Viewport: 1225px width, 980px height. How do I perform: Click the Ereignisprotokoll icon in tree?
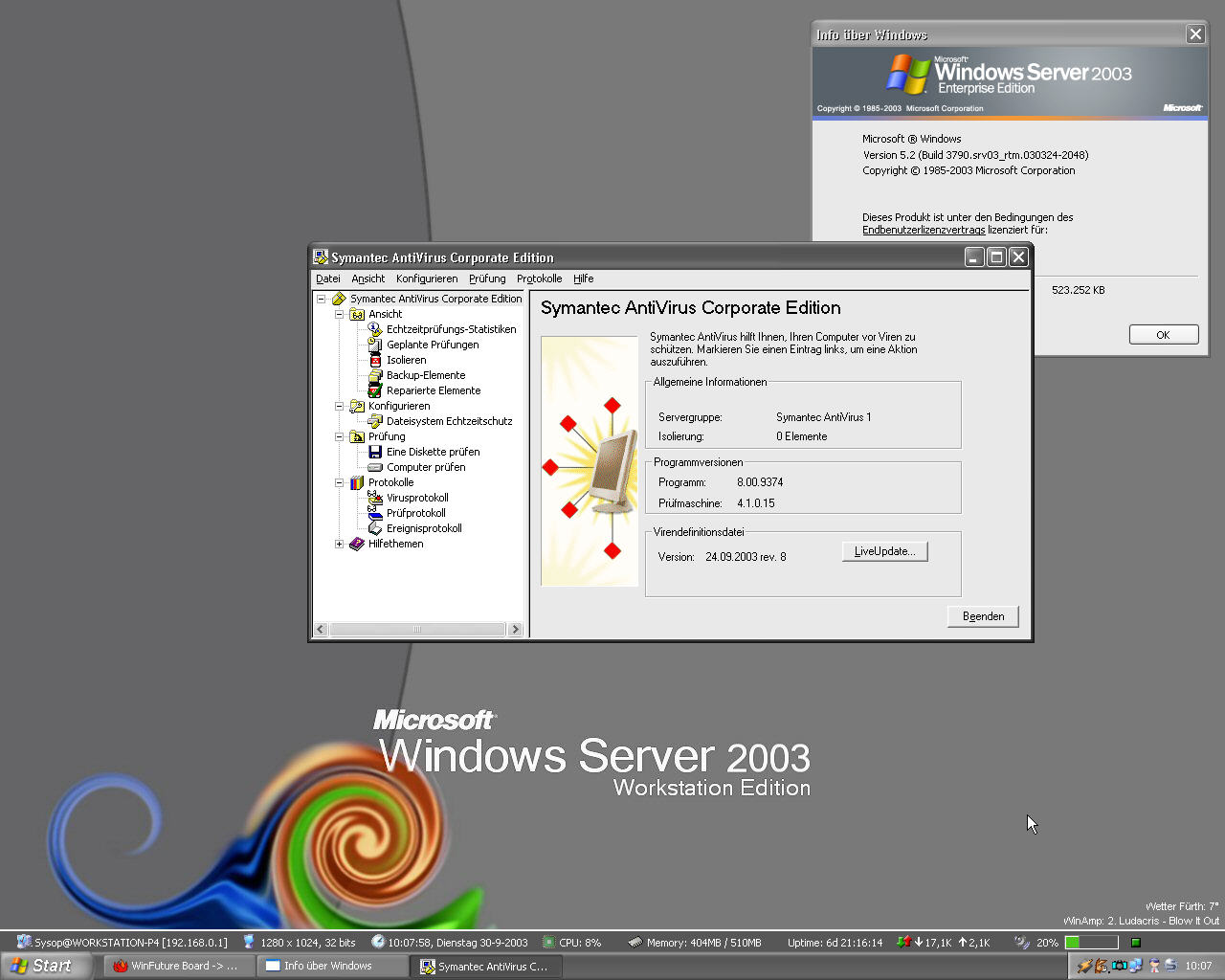pyautogui.click(x=375, y=528)
